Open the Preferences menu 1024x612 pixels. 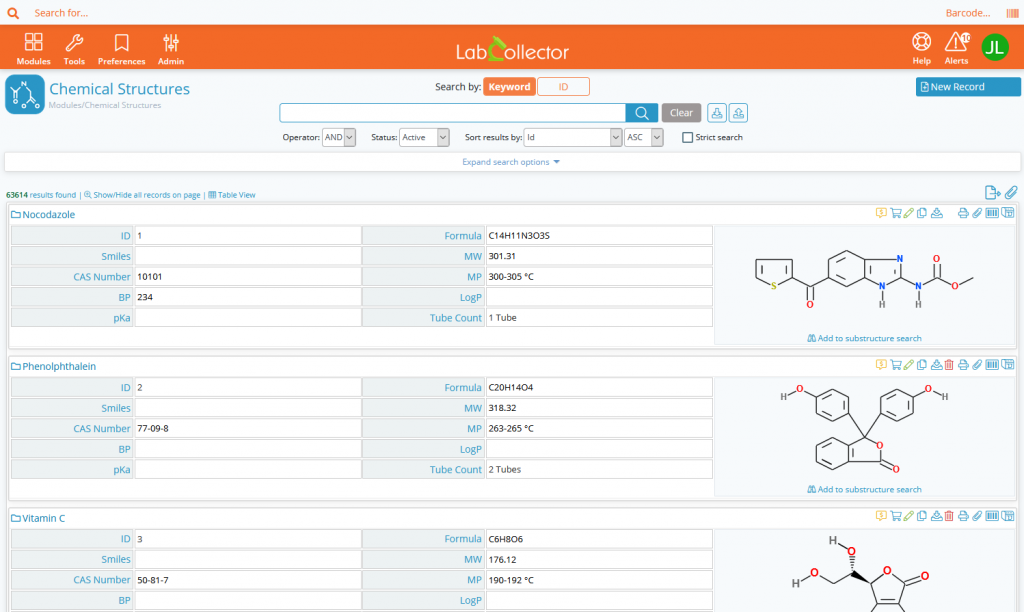(121, 48)
